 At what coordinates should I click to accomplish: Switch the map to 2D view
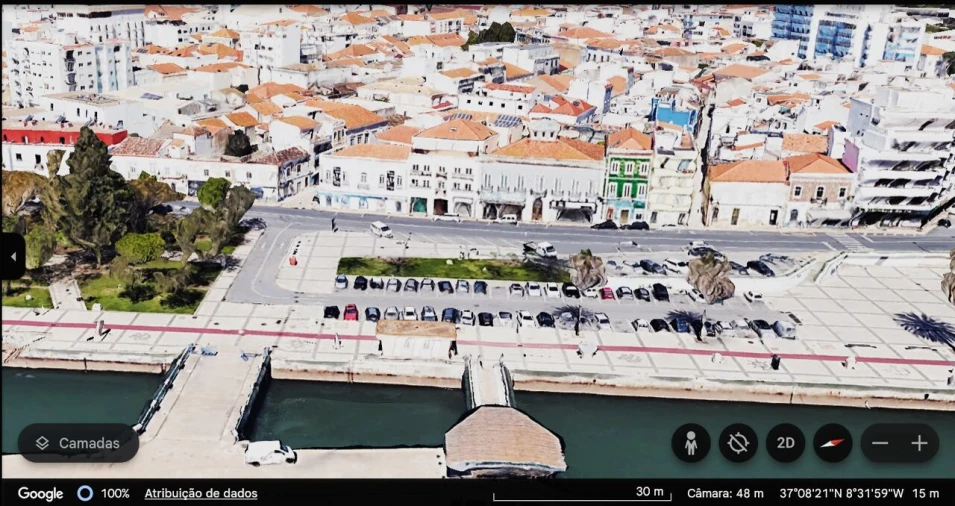click(785, 443)
